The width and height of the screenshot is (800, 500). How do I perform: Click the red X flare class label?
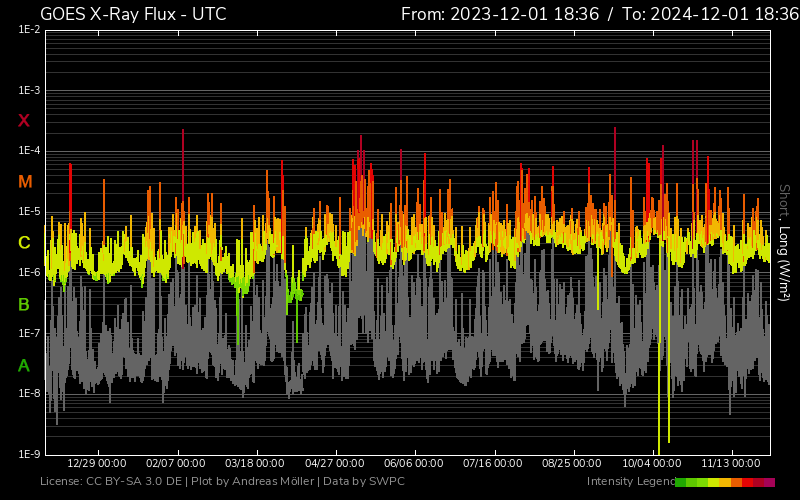(24, 121)
